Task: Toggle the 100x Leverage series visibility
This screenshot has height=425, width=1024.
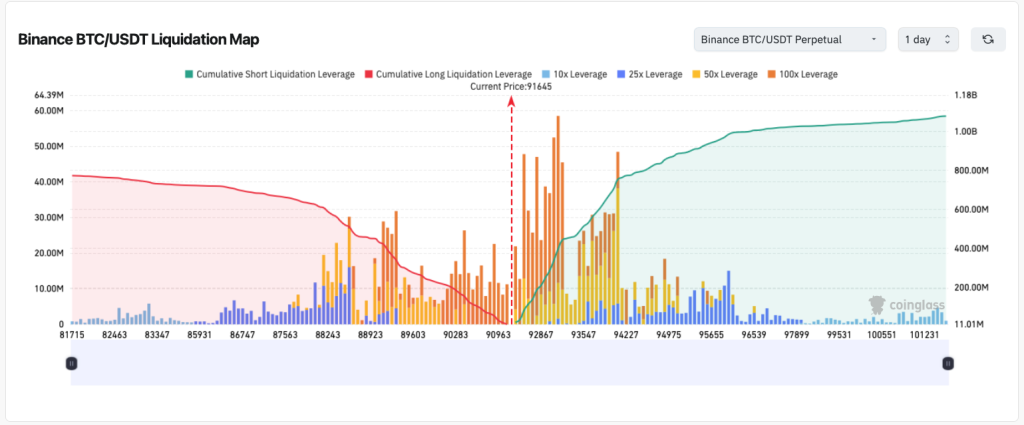Action: [804, 74]
